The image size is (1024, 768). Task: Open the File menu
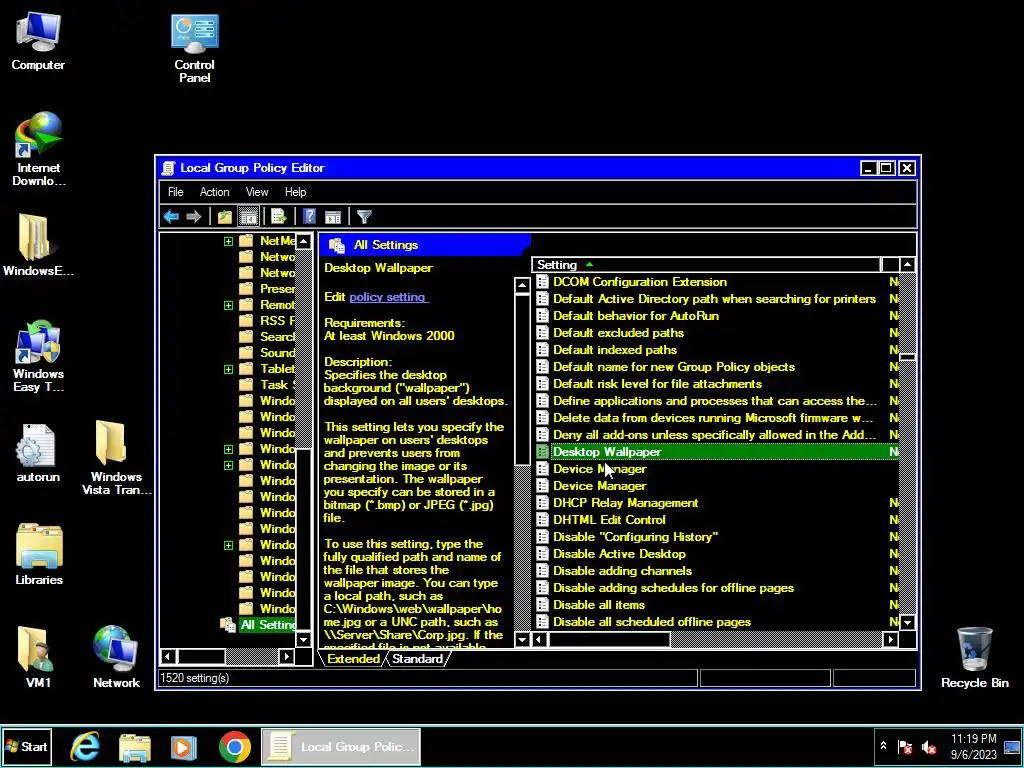click(x=176, y=192)
